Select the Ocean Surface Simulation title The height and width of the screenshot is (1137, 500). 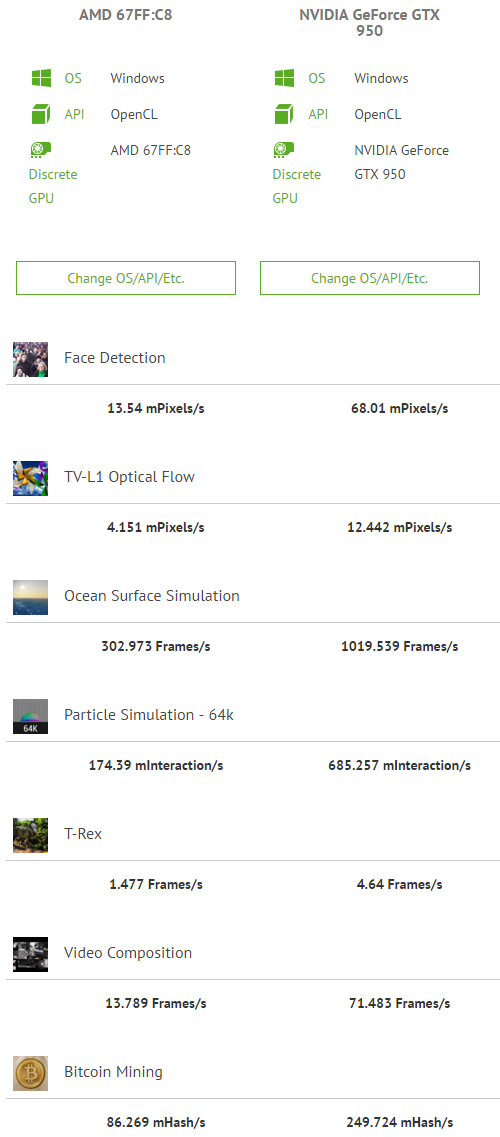click(151, 595)
